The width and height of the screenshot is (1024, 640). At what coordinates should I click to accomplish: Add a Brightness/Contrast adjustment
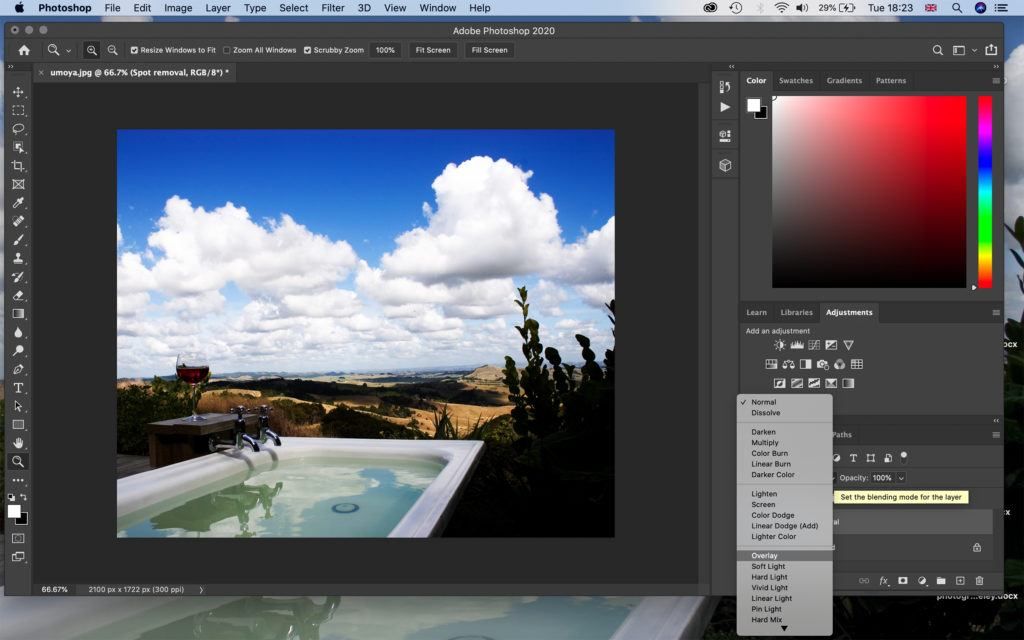tap(780, 345)
